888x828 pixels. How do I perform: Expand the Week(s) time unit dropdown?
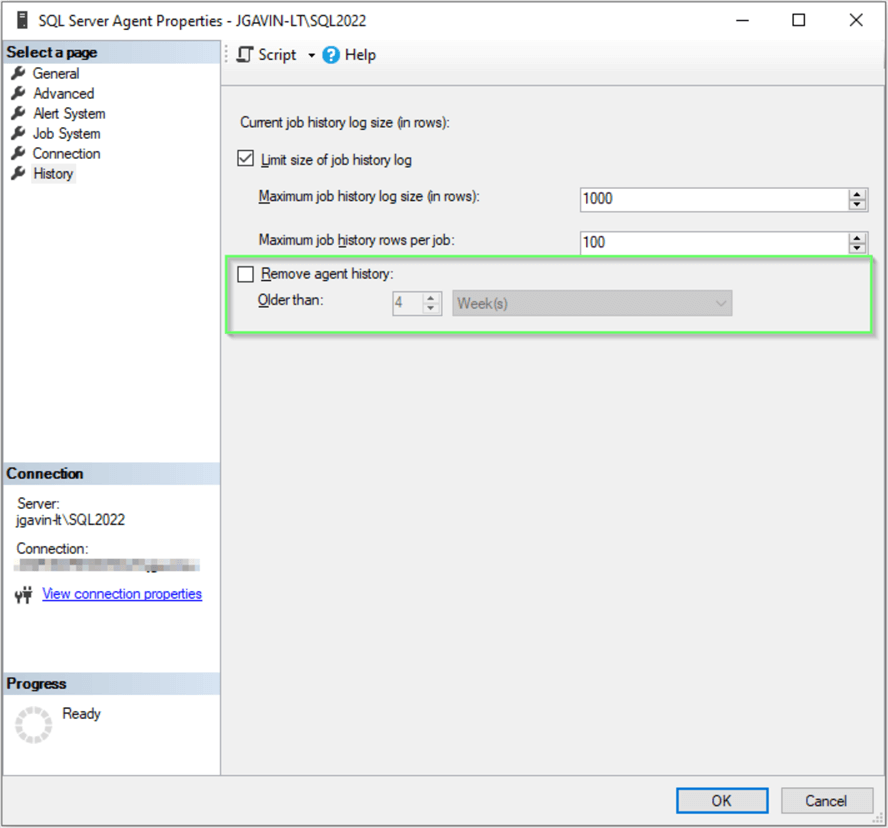click(721, 303)
